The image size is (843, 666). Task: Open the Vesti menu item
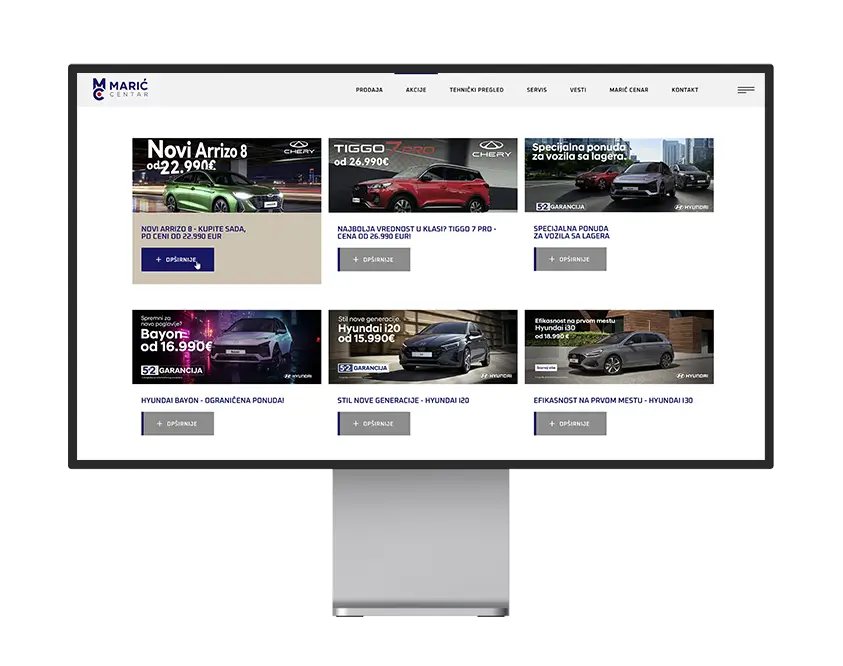point(578,90)
